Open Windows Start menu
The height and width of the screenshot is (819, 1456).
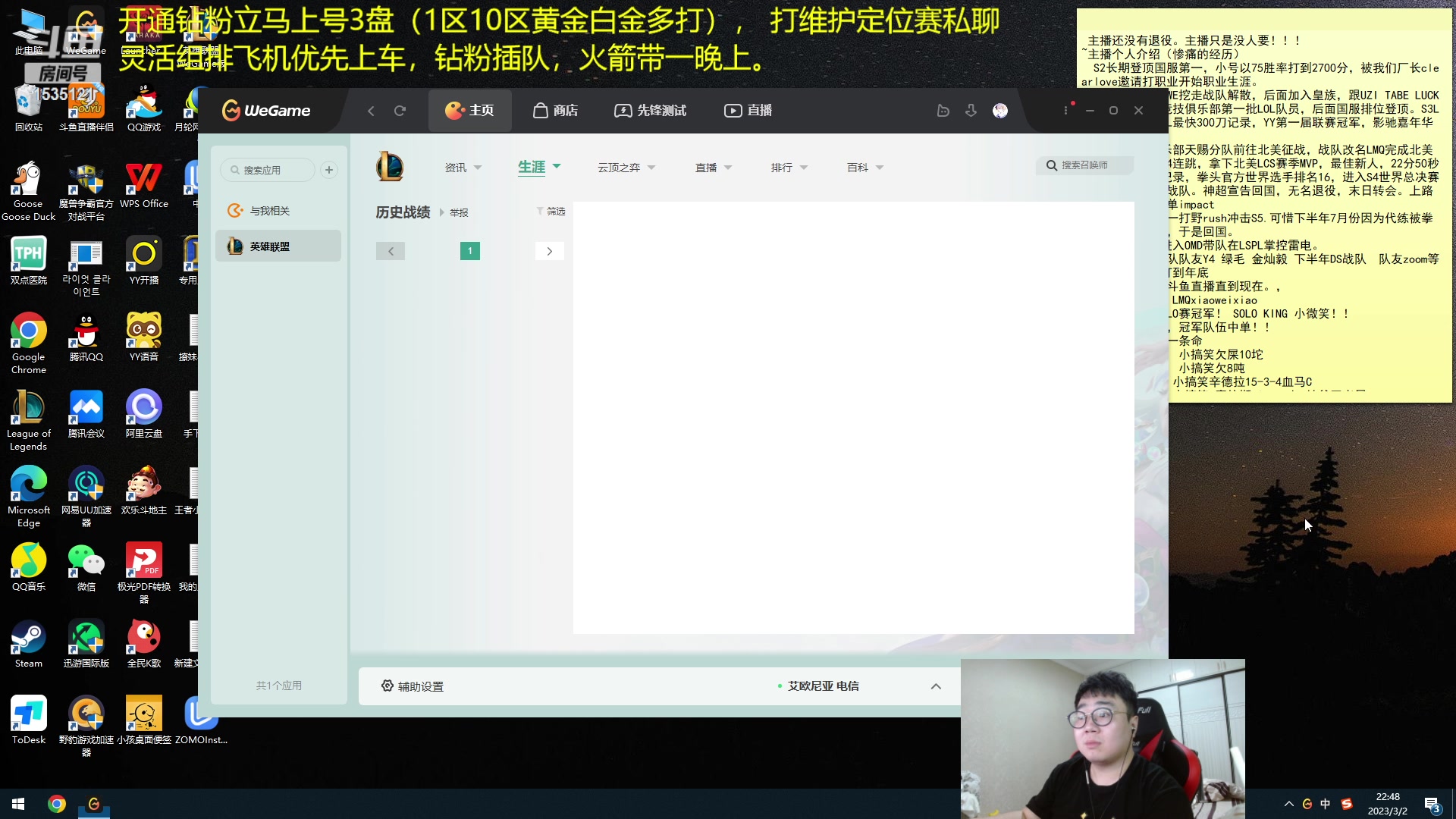(x=18, y=804)
